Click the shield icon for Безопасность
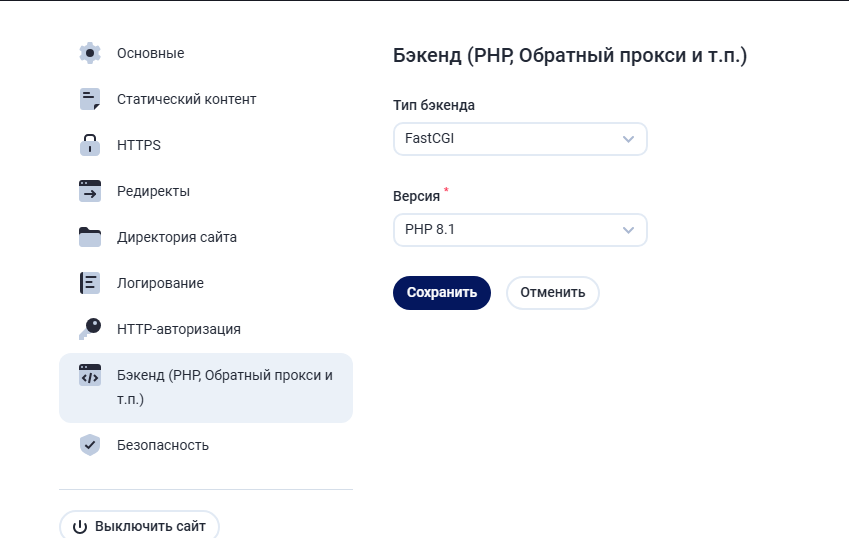The height and width of the screenshot is (538, 849). (90, 445)
